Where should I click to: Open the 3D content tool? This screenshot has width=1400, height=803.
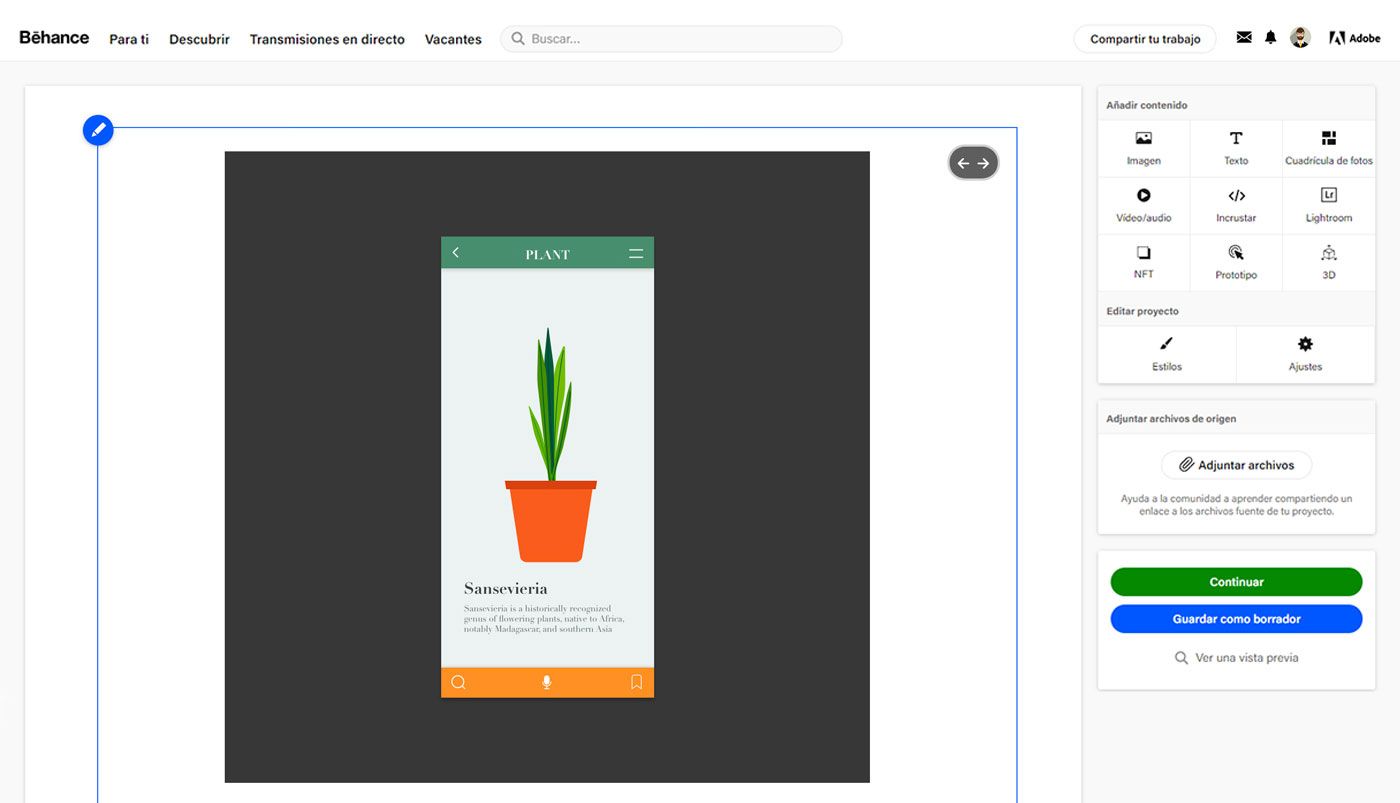tap(1328, 262)
